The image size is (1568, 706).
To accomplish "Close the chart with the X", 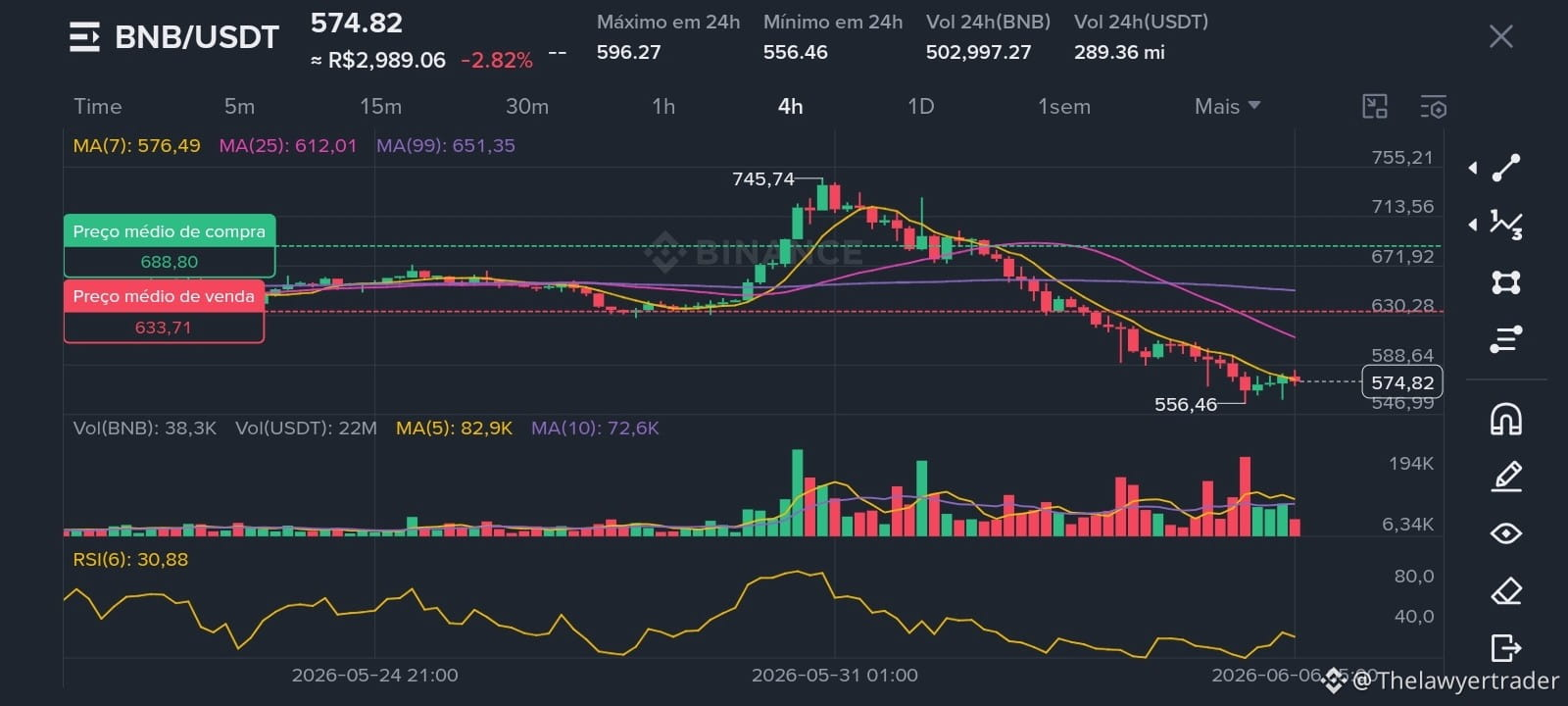I will [1501, 37].
